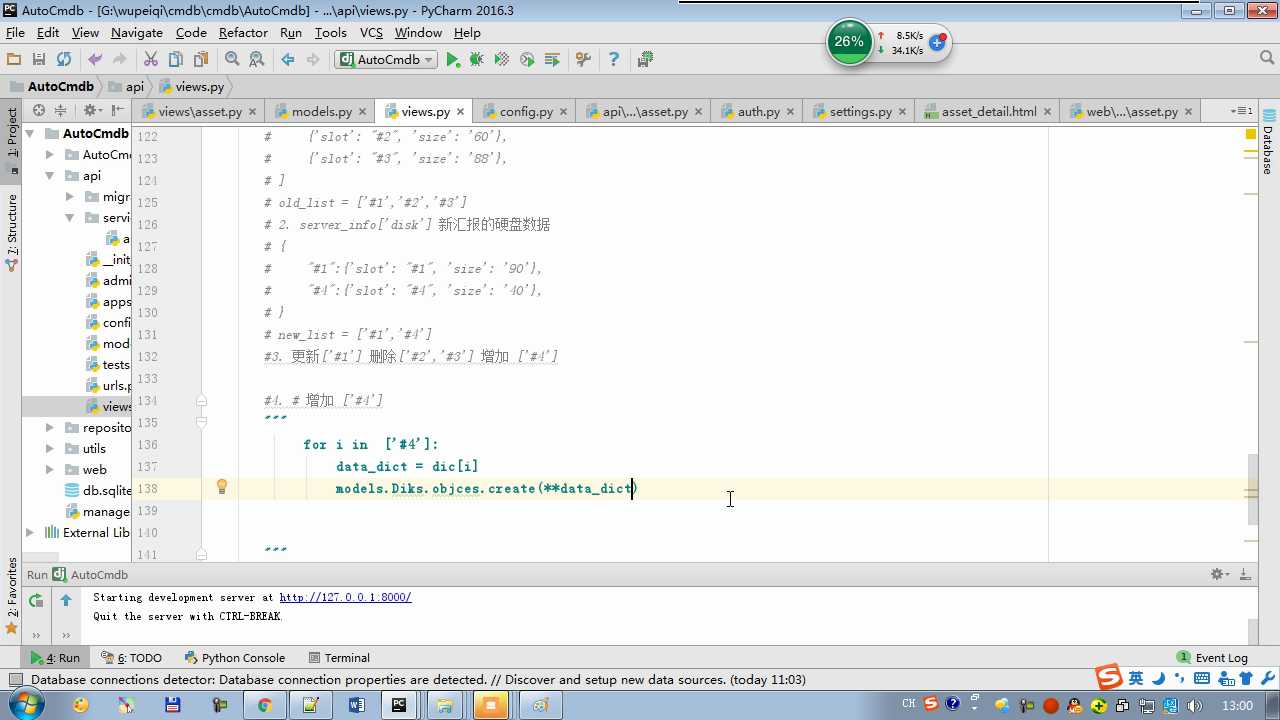Click the Profile run icon
Viewport: 1280px width, 720px height.
click(527, 60)
